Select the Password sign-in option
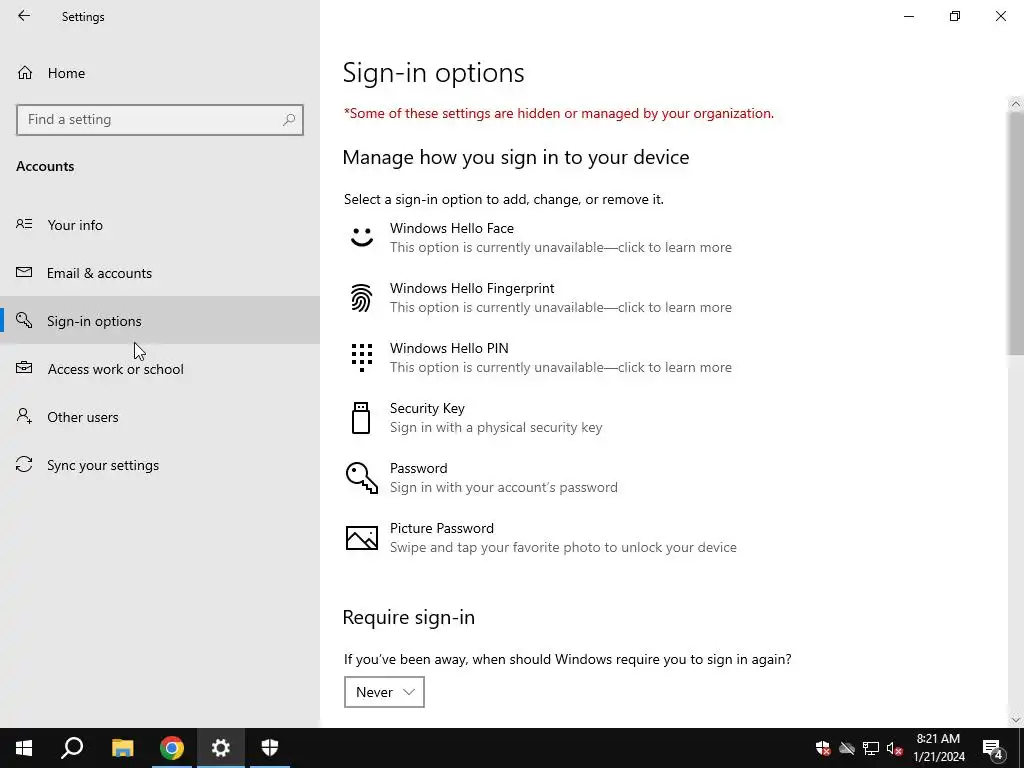Viewport: 1024px width, 768px height. 539,478
